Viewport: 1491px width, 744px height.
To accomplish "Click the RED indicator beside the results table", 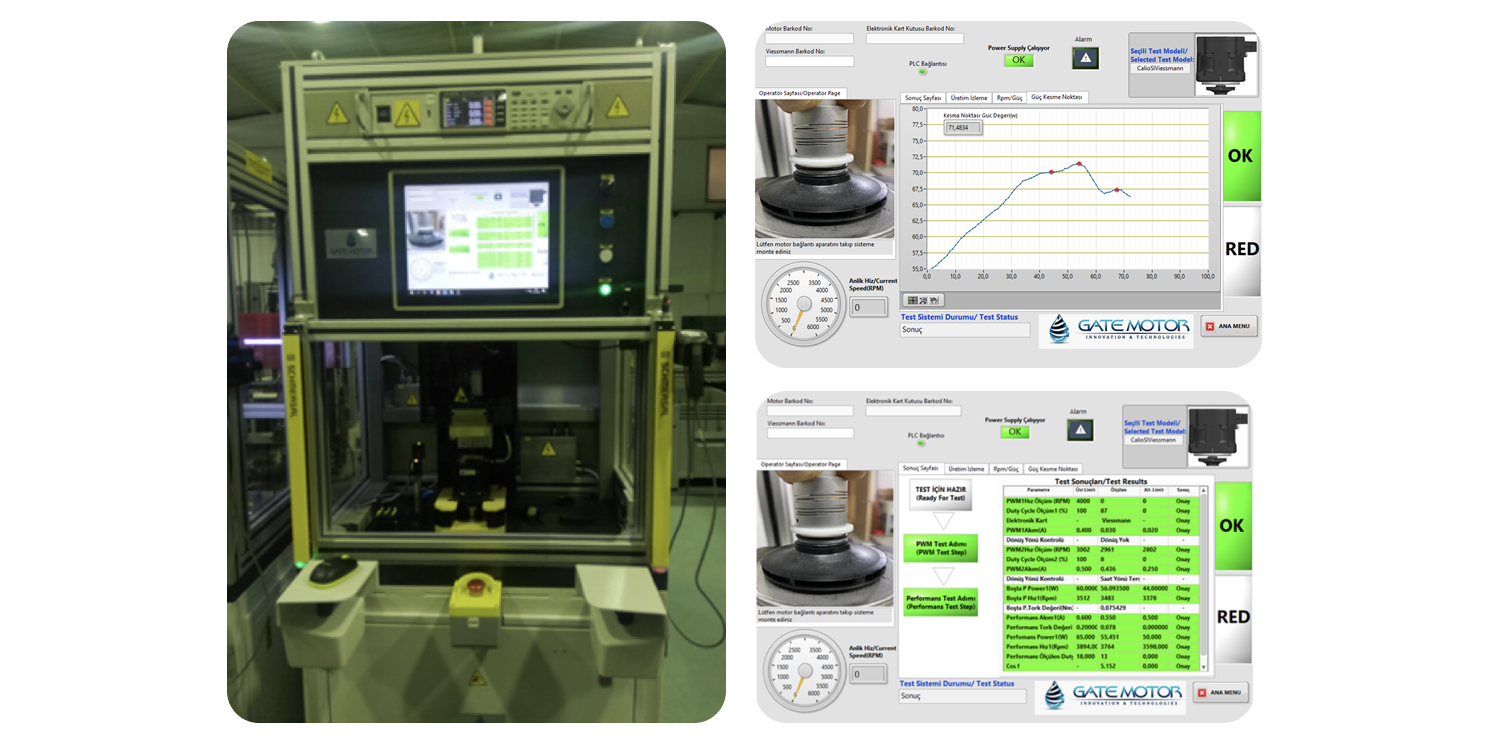I will tap(1233, 618).
